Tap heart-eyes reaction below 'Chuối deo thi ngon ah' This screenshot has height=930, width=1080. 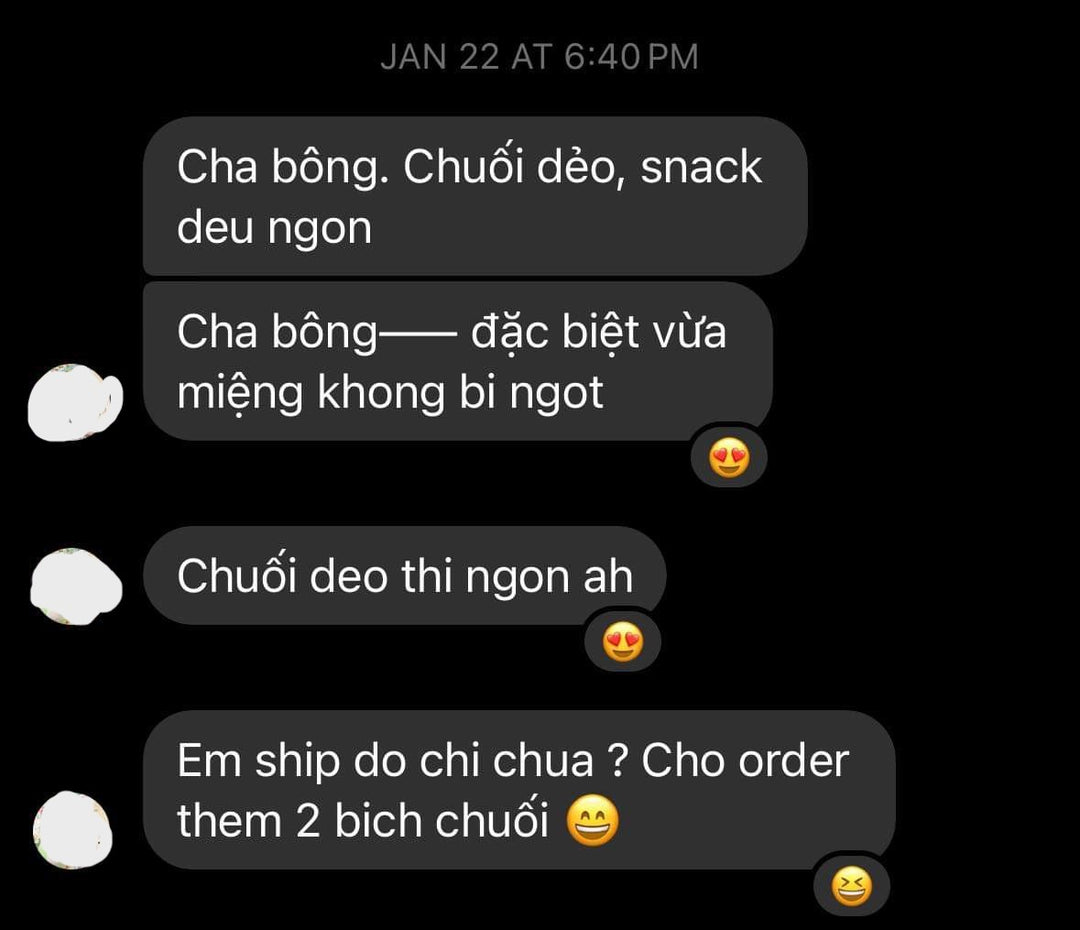pos(623,642)
